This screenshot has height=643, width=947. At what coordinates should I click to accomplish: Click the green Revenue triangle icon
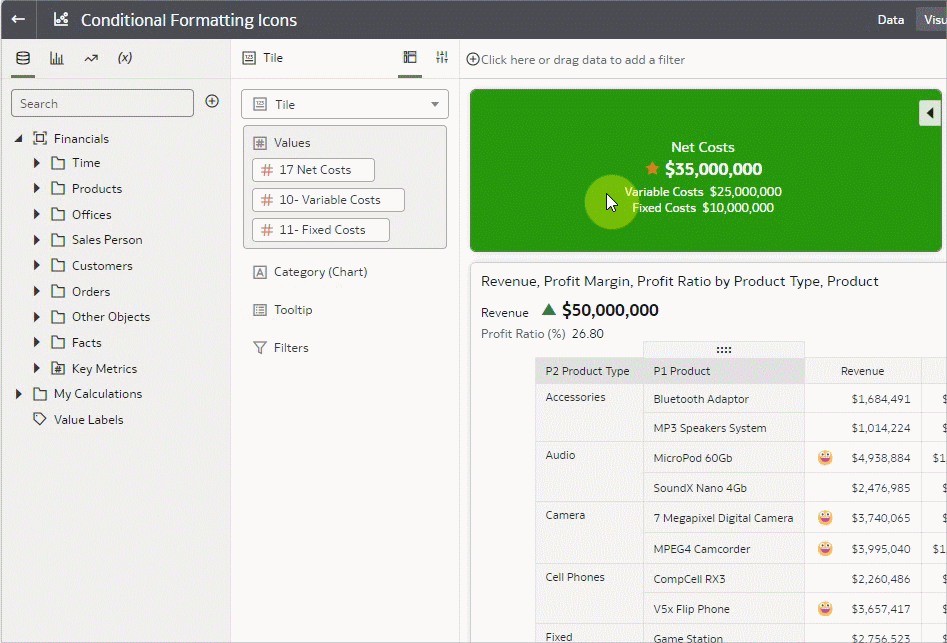pos(548,310)
